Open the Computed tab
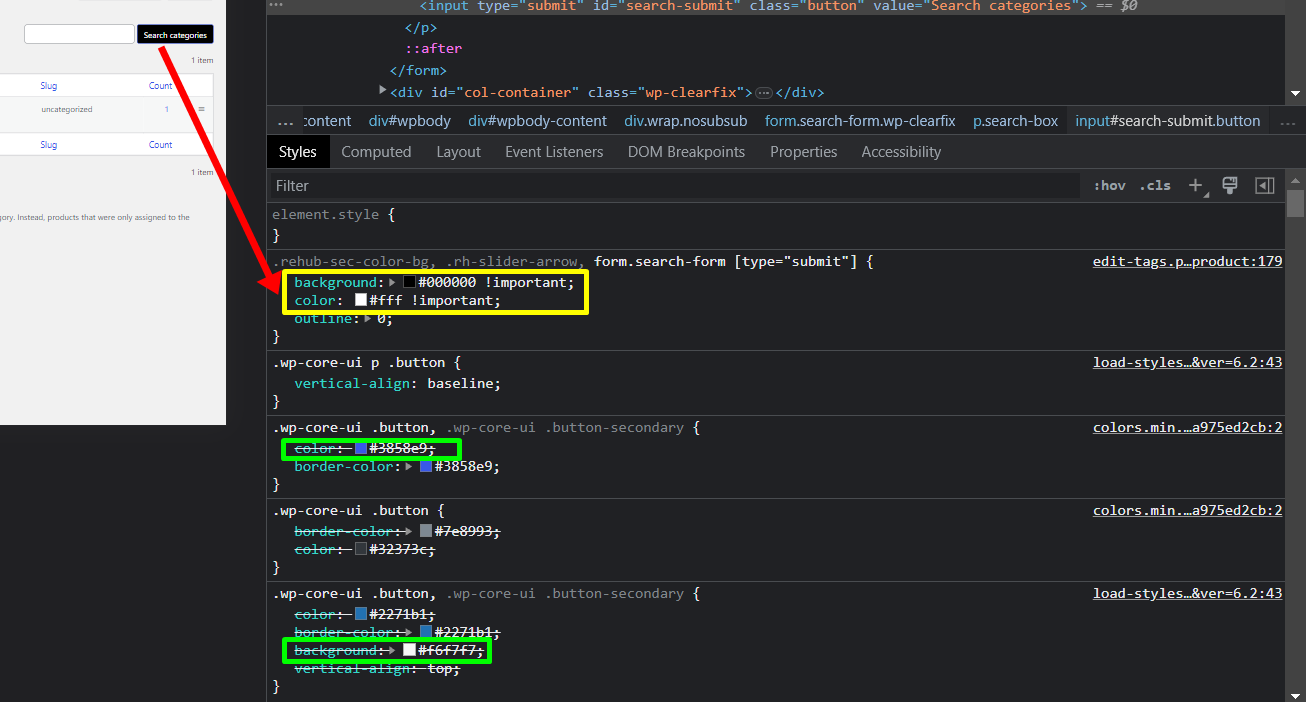 point(376,152)
